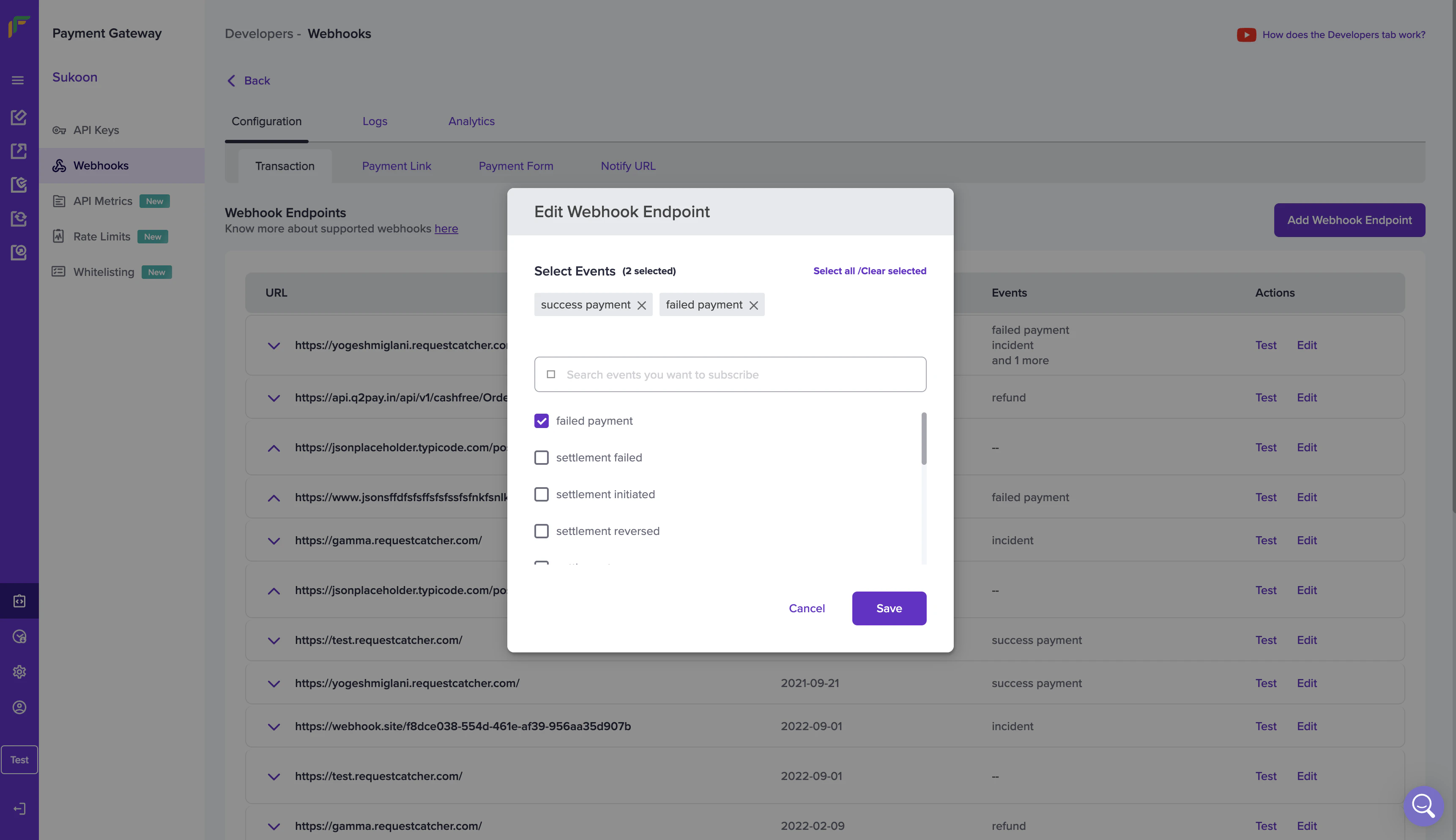Open the help chat bubble icon
Viewport: 1456px width, 840px height.
pos(1423,805)
